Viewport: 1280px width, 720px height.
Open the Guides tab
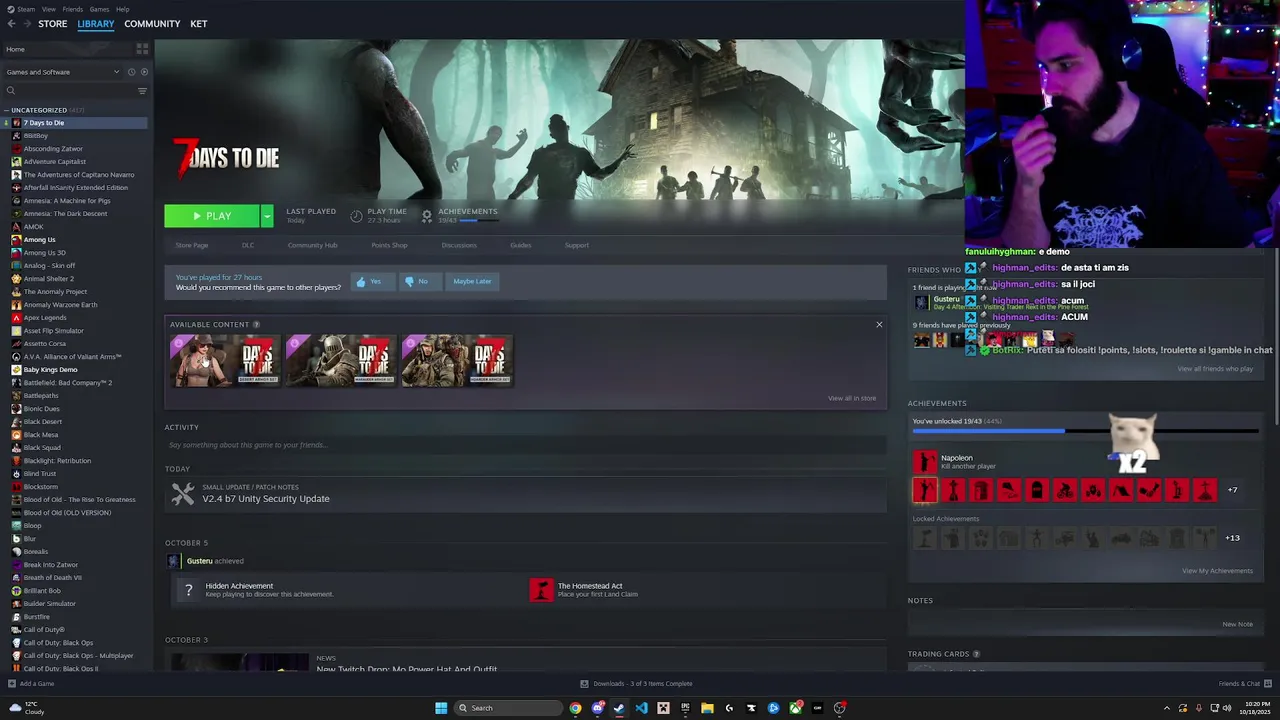click(x=521, y=245)
